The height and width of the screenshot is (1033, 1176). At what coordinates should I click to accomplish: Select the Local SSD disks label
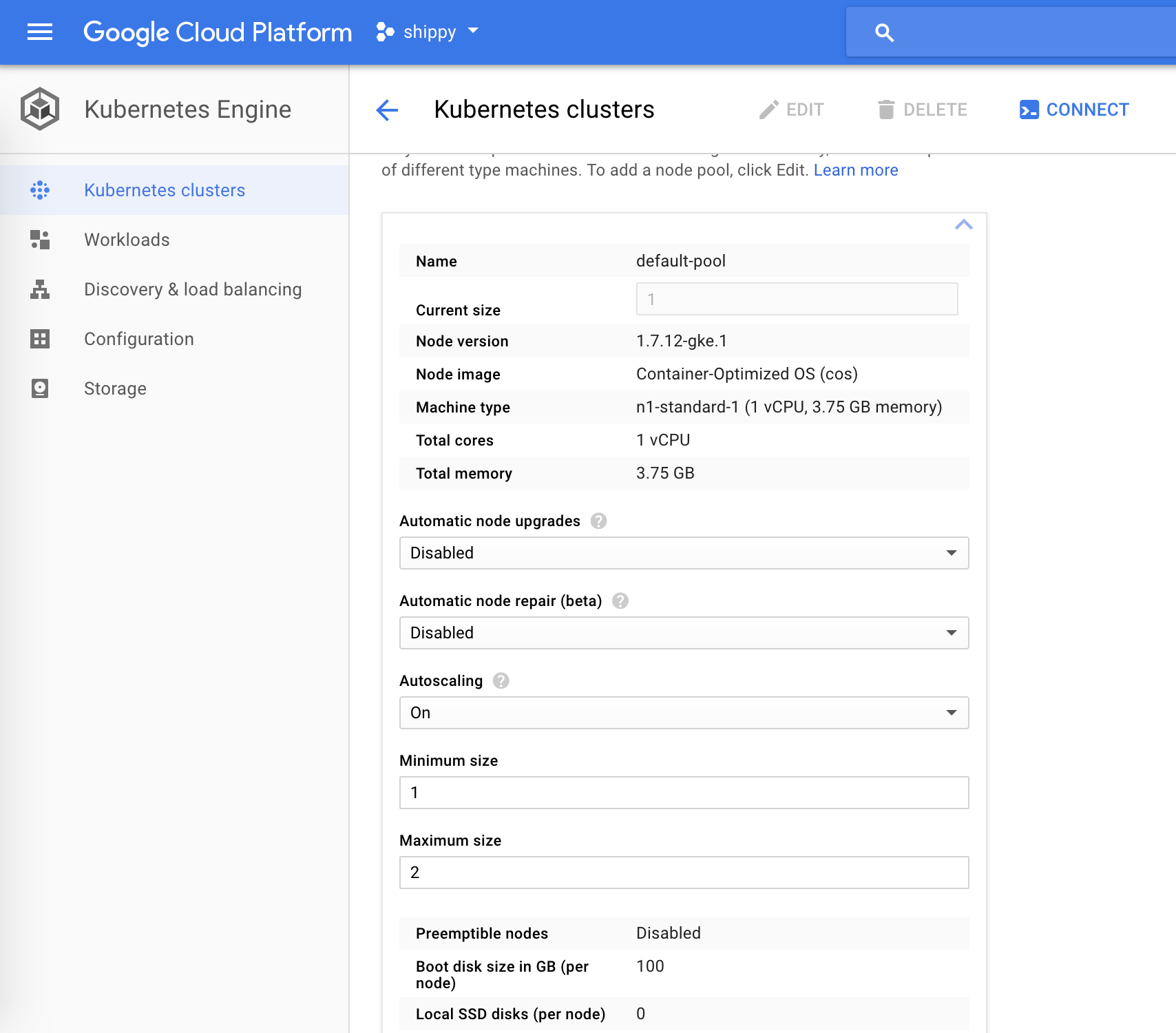pos(511,1014)
